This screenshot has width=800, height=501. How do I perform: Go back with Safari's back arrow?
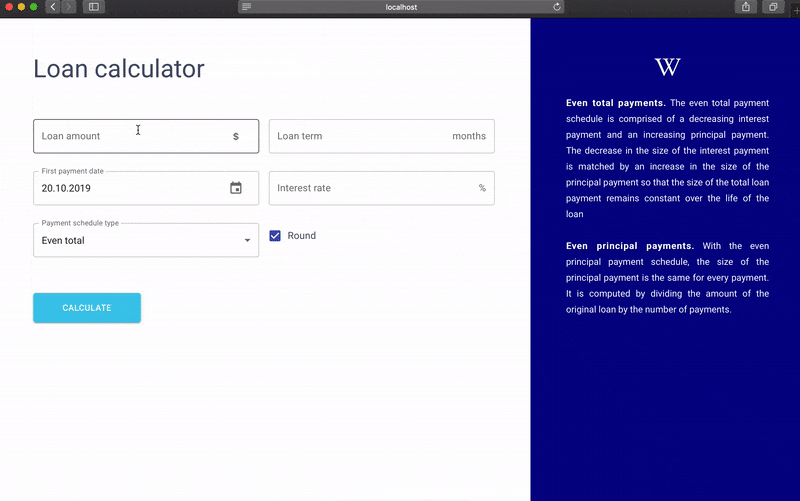click(x=53, y=7)
